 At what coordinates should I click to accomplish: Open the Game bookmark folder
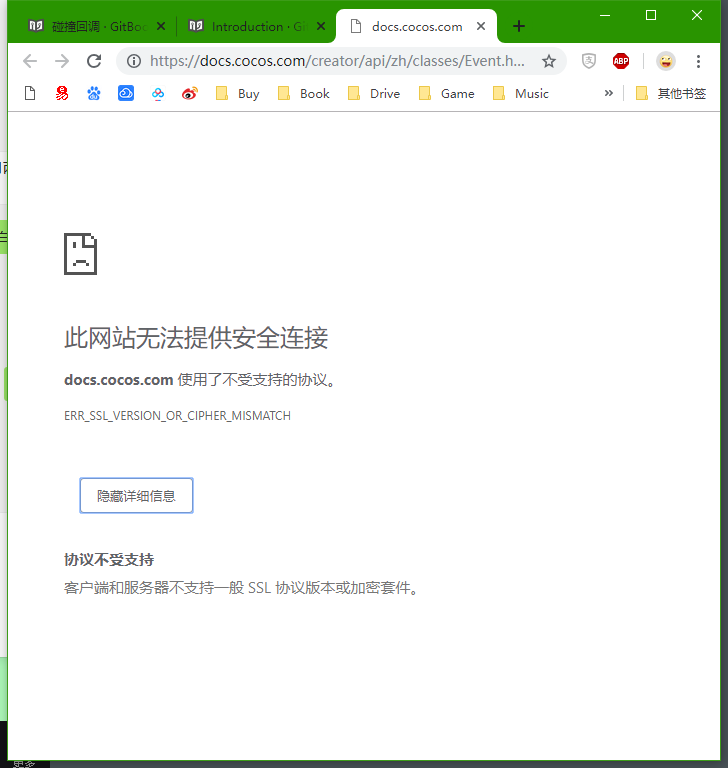(446, 93)
